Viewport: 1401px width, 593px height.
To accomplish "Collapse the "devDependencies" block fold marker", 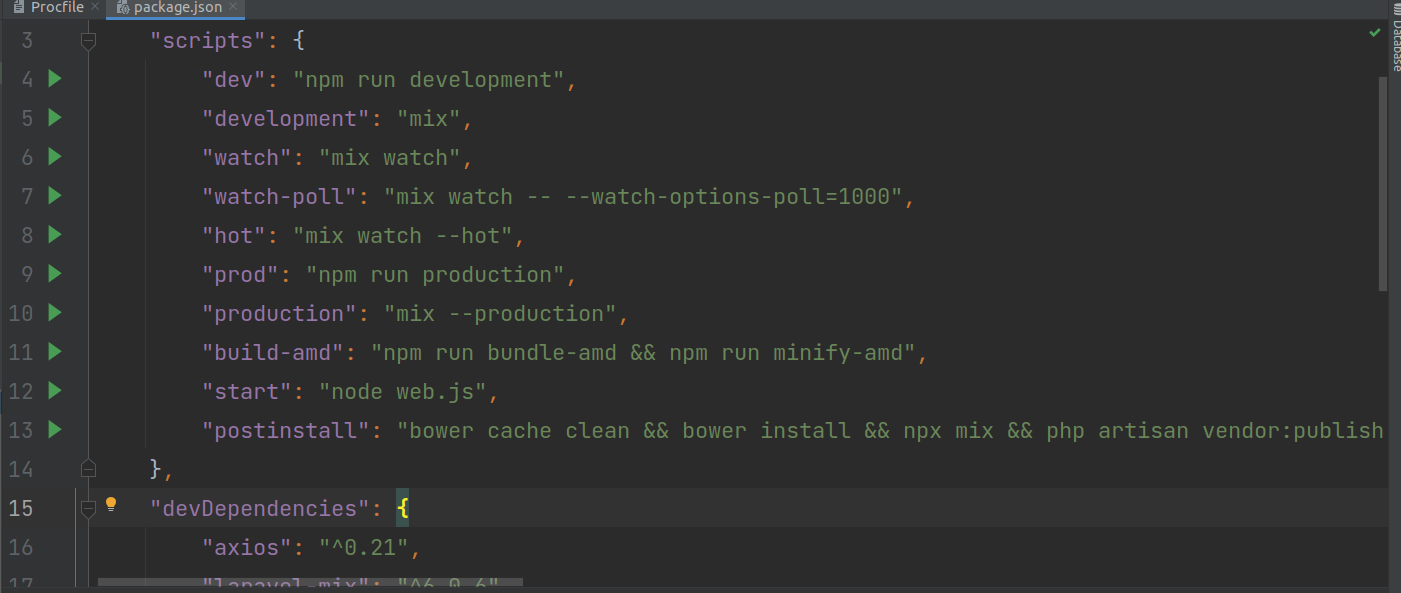I will point(88,508).
